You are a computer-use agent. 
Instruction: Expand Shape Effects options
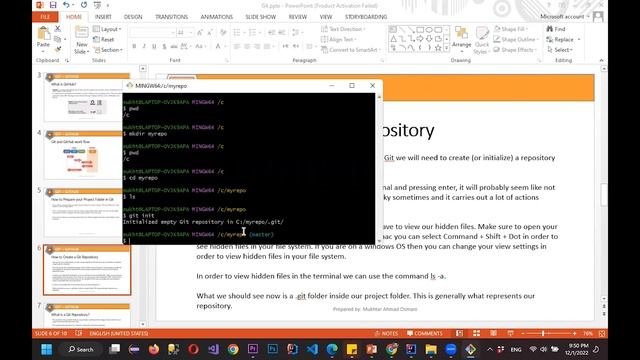[515, 49]
